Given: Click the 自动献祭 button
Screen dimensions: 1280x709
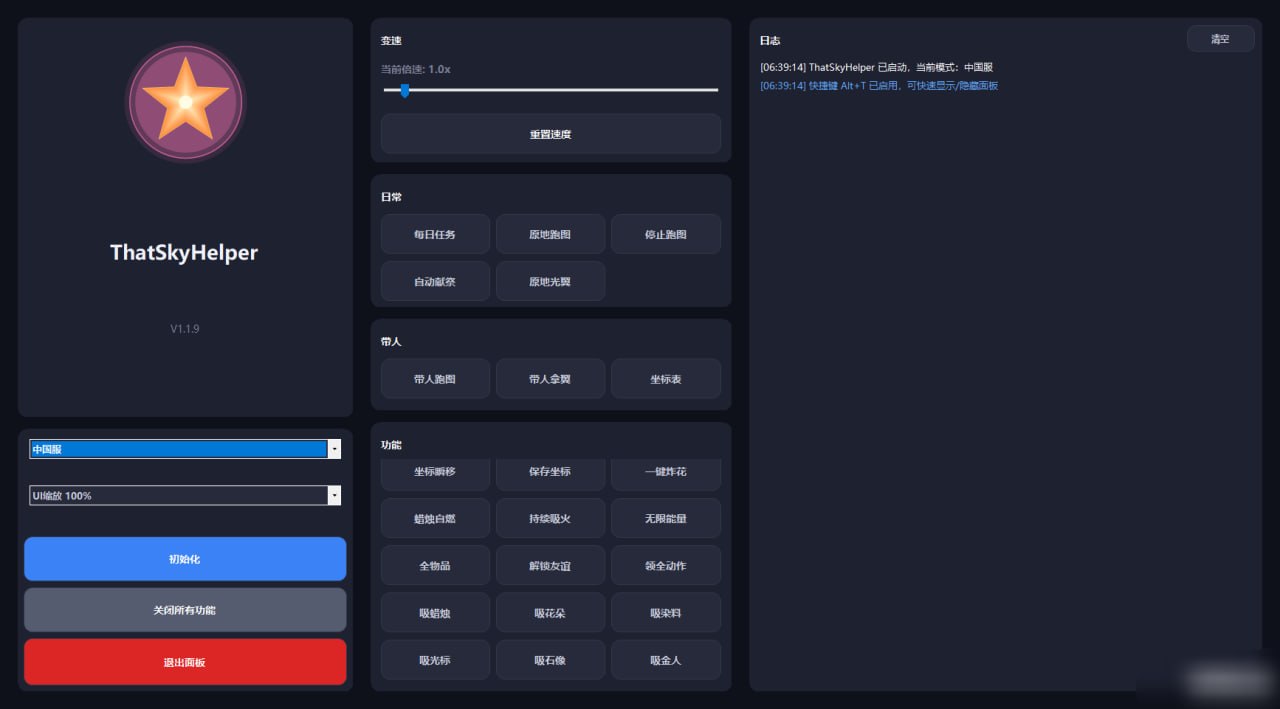Looking at the screenshot, I should (435, 281).
